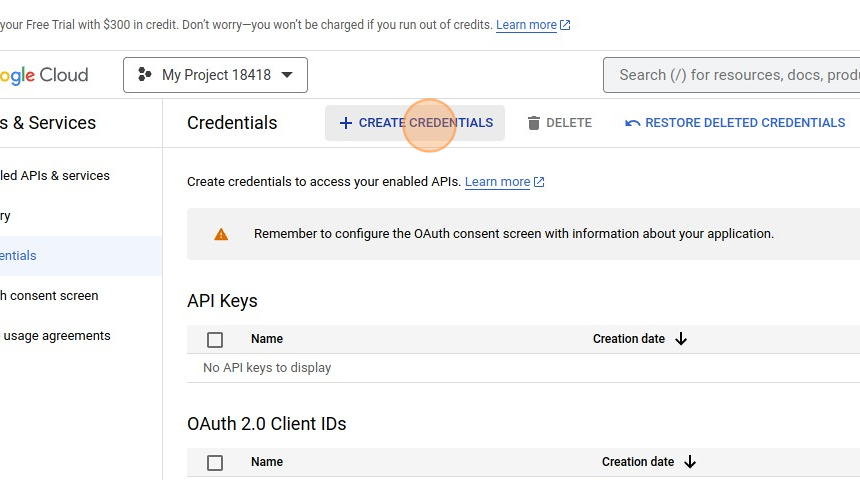
Task: Click the Google Cloud logo
Action: tap(44, 75)
